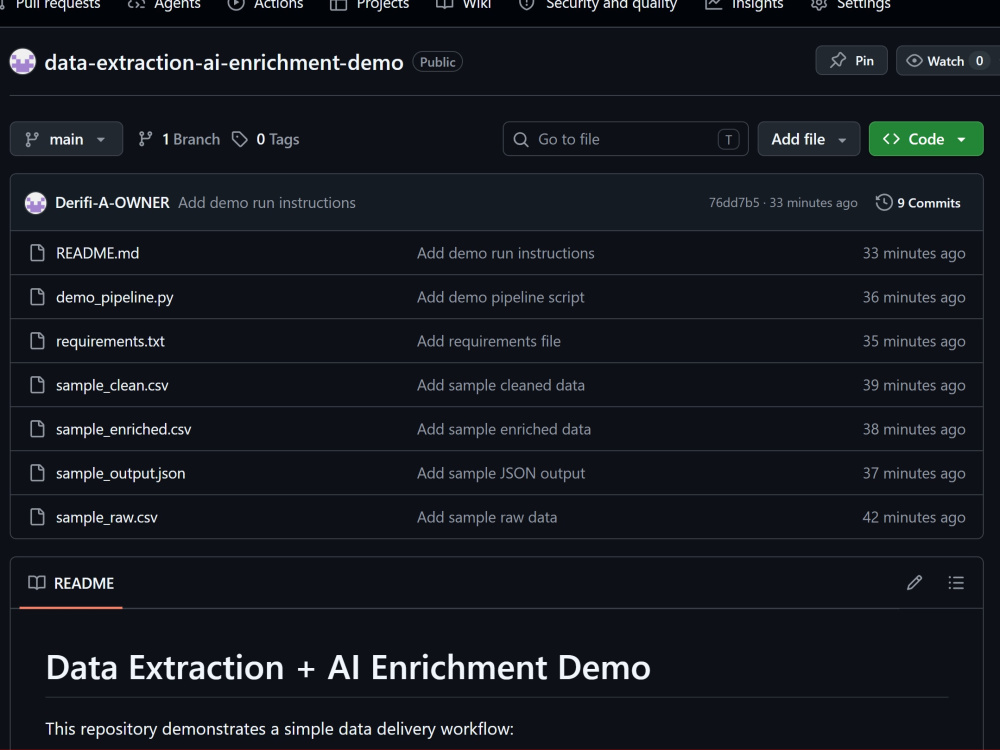1000x750 pixels.
Task: Click the repository owner avatar beside title
Action: [23, 62]
